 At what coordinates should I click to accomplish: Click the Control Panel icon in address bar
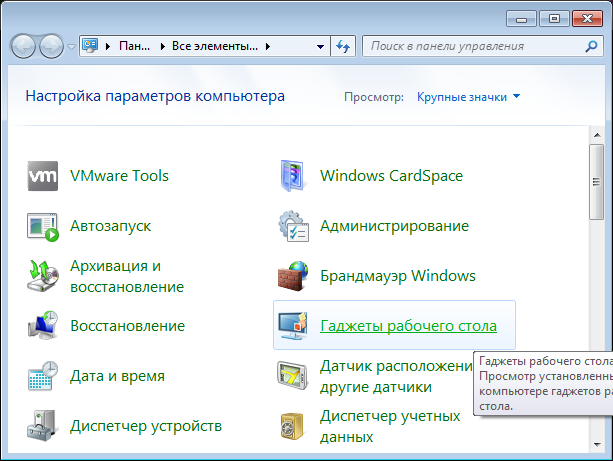(x=90, y=46)
